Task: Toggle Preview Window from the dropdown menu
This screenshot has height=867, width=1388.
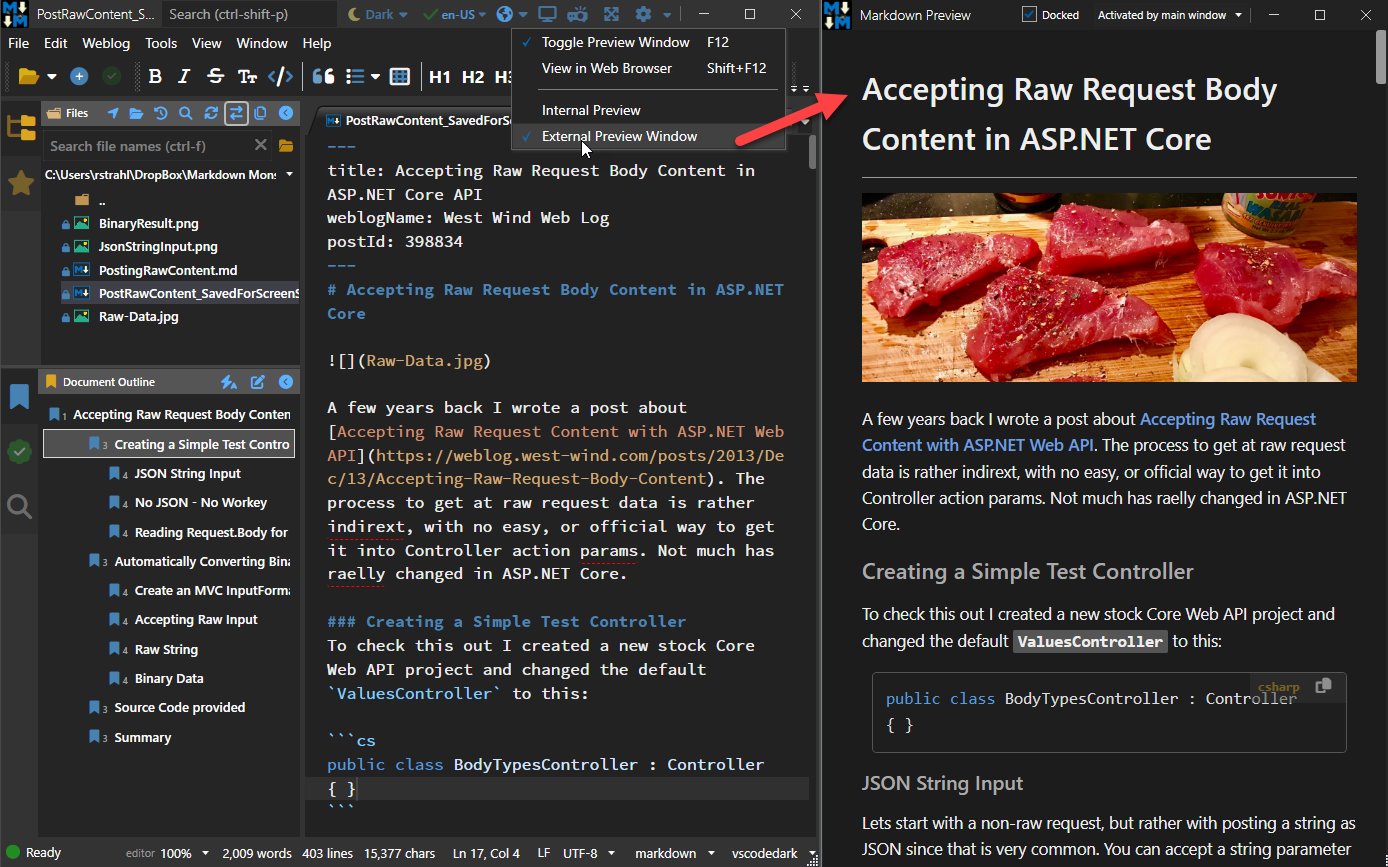Action: tap(615, 42)
